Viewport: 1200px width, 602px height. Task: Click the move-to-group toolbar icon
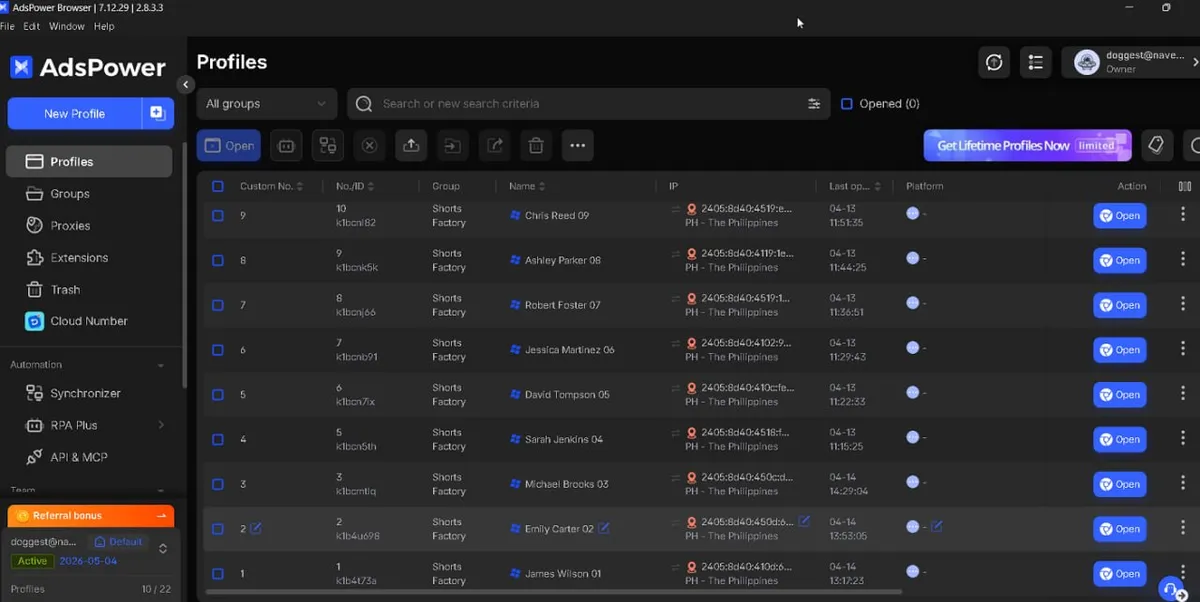[453, 146]
